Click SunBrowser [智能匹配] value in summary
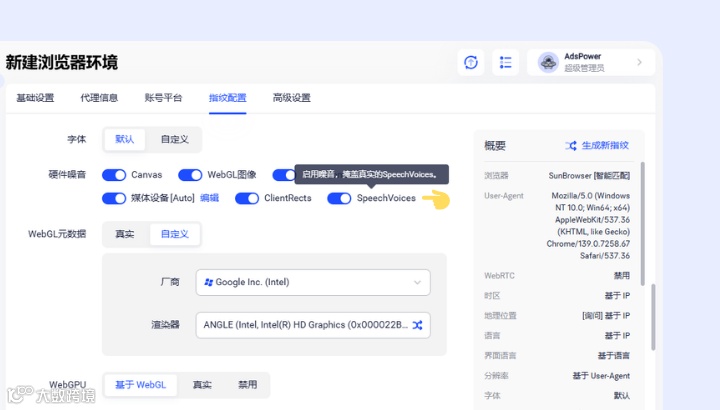The height and width of the screenshot is (410, 720). pyautogui.click(x=589, y=176)
